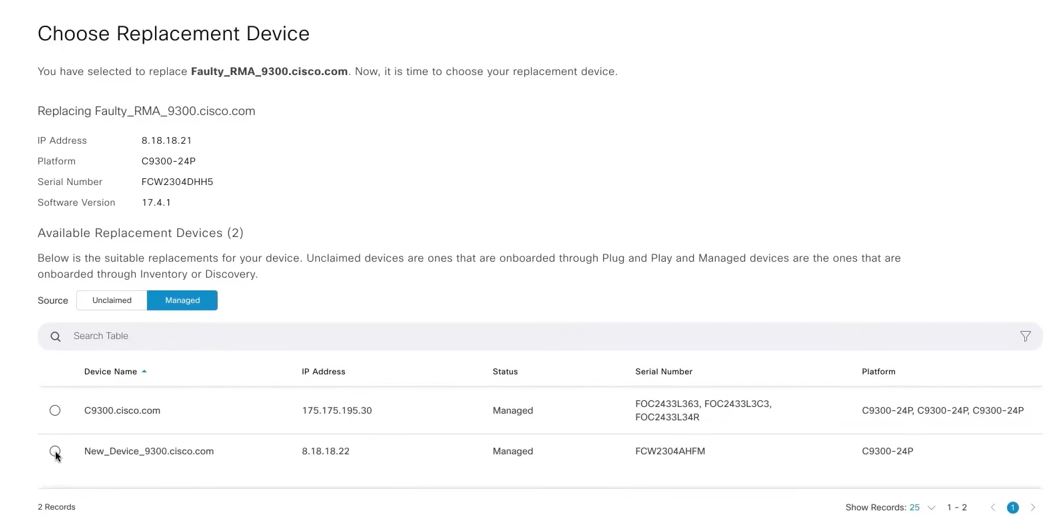Sort by Platform column header

[x=878, y=371]
